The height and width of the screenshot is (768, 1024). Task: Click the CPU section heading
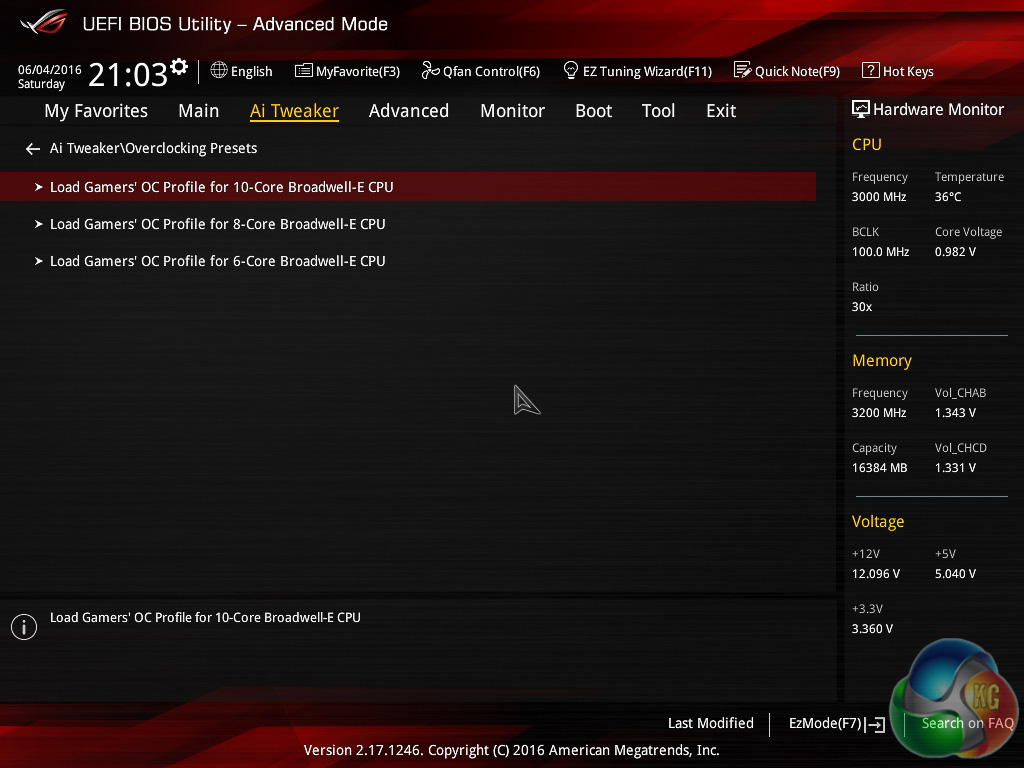[867, 144]
